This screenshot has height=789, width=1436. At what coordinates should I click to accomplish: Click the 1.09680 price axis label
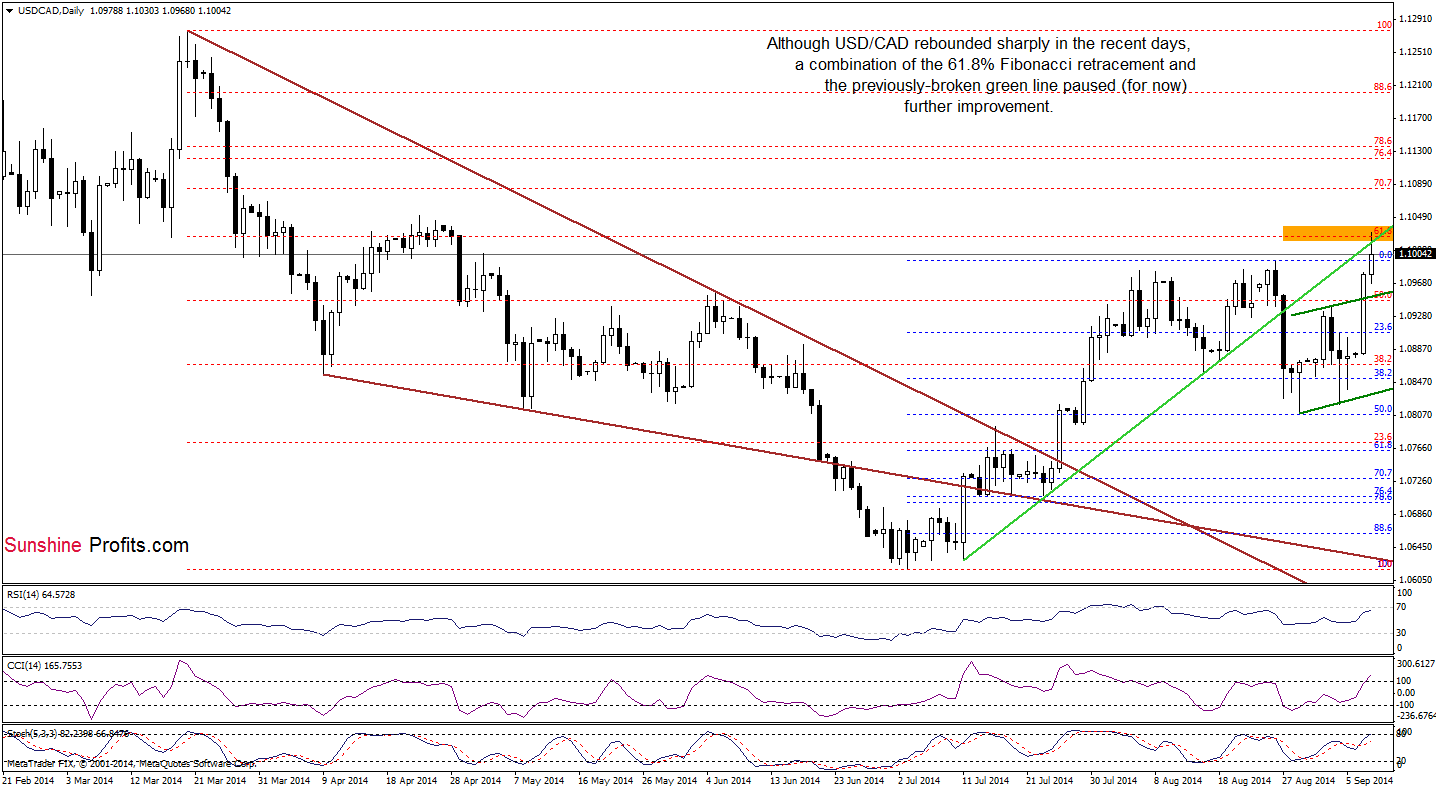(x=1414, y=282)
